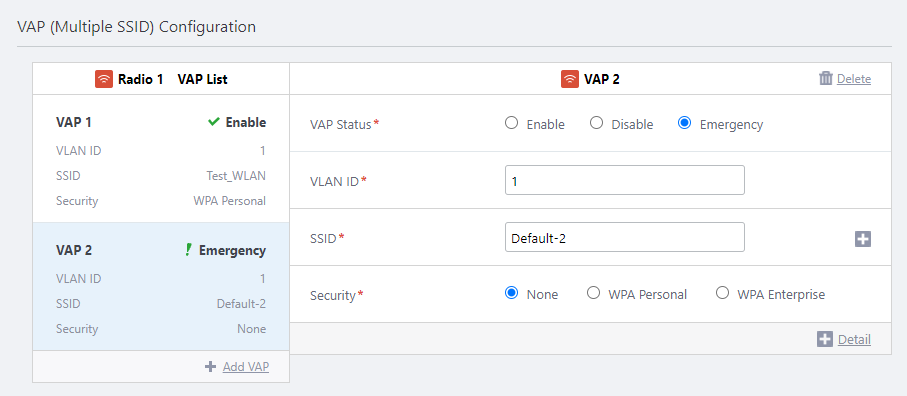Click the Emergency status text of VAP 2

(x=233, y=250)
